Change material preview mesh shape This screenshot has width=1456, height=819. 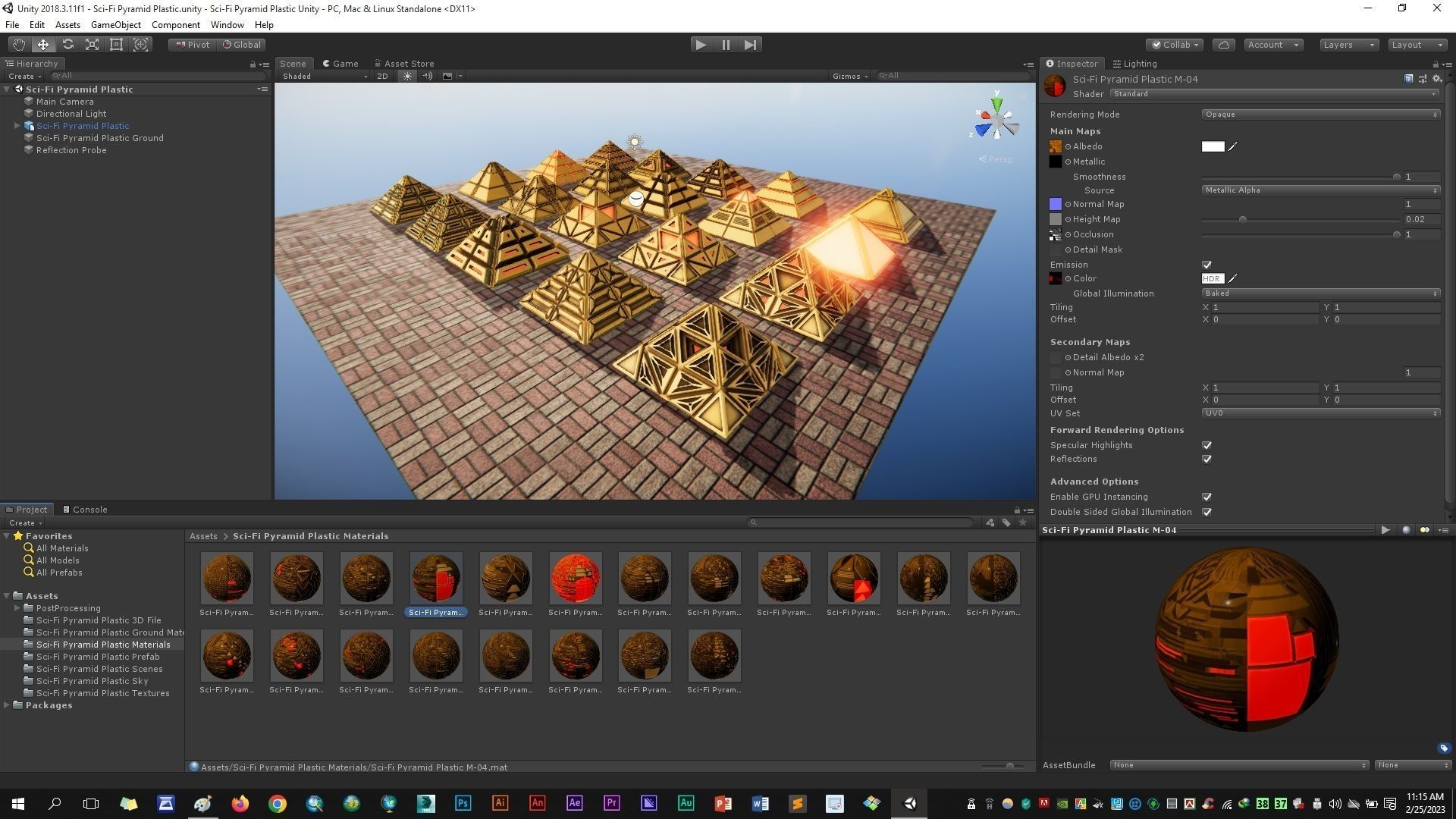click(1407, 530)
